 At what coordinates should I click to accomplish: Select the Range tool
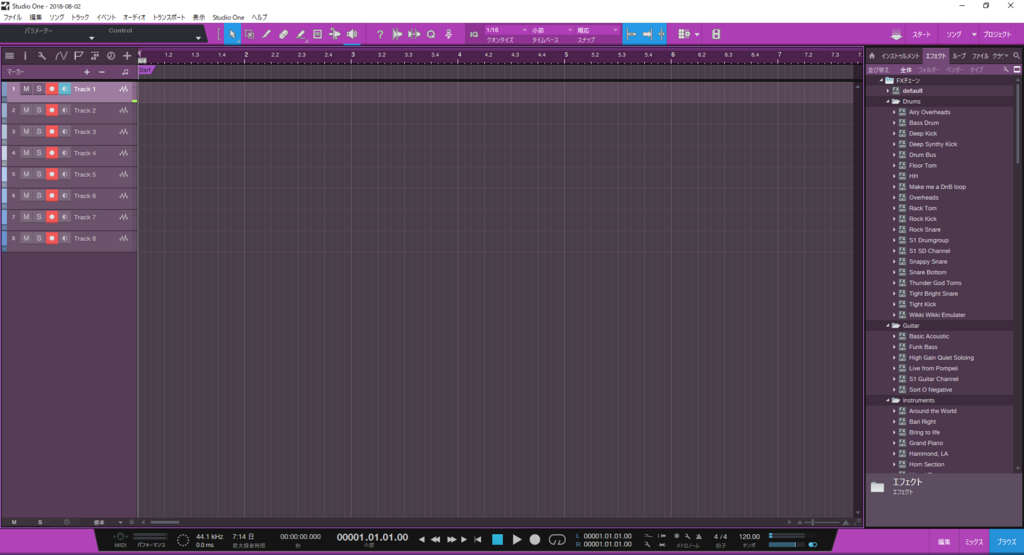[x=249, y=34]
